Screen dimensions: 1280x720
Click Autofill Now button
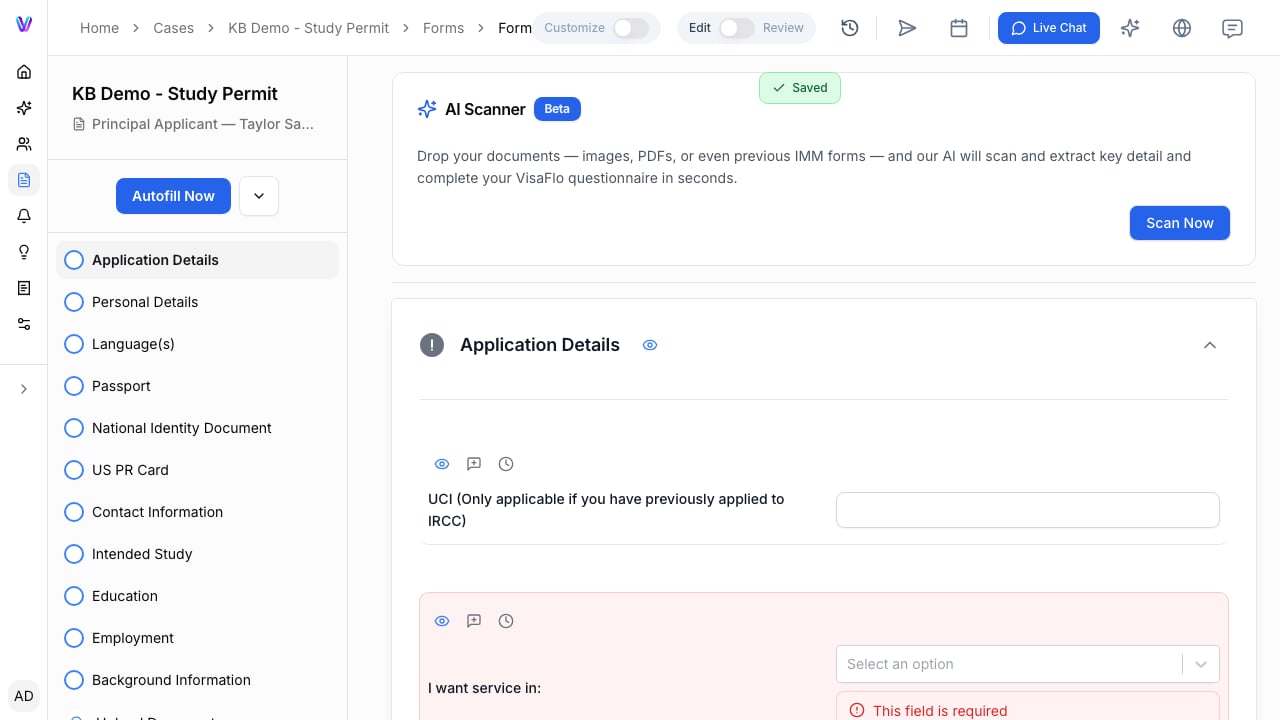tap(173, 196)
